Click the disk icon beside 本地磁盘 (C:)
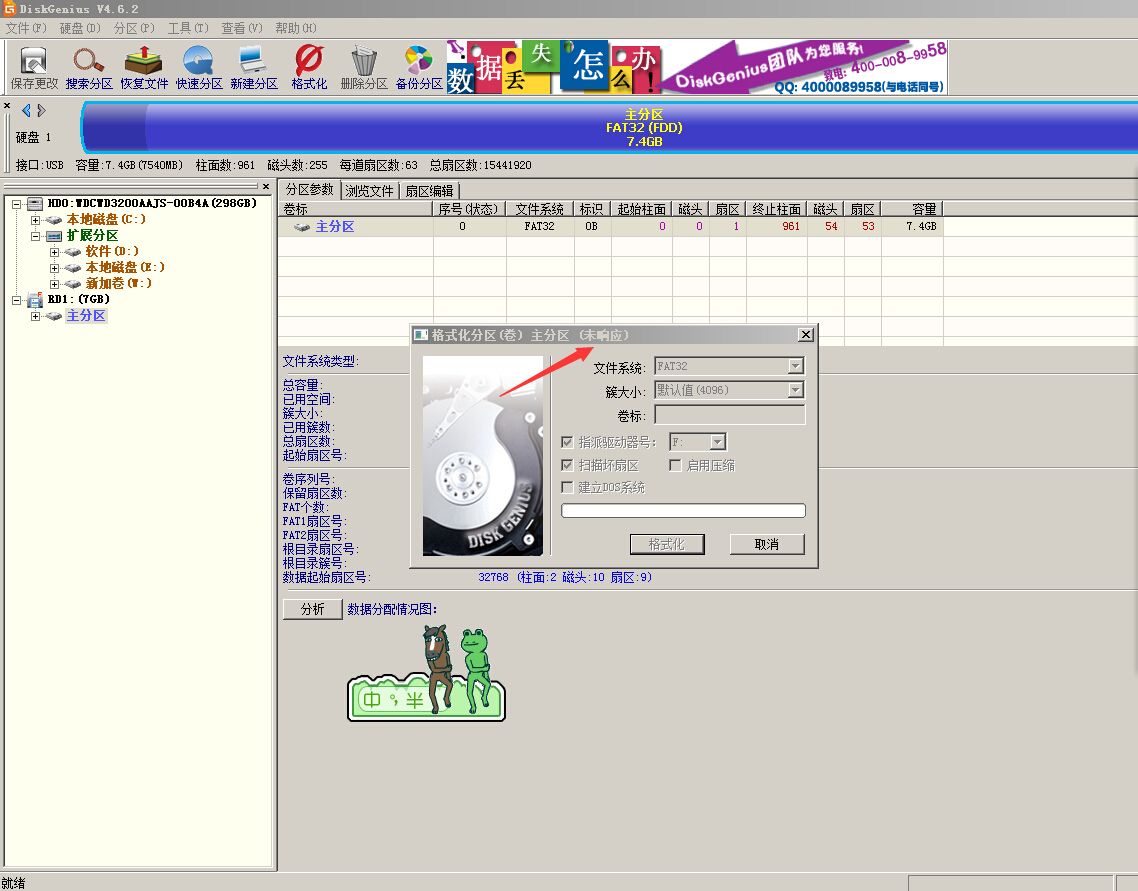1138x891 pixels. pyautogui.click(x=54, y=219)
